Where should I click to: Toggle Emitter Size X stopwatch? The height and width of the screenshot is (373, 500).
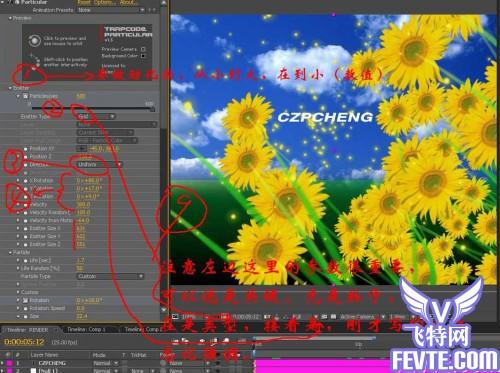[25, 228]
